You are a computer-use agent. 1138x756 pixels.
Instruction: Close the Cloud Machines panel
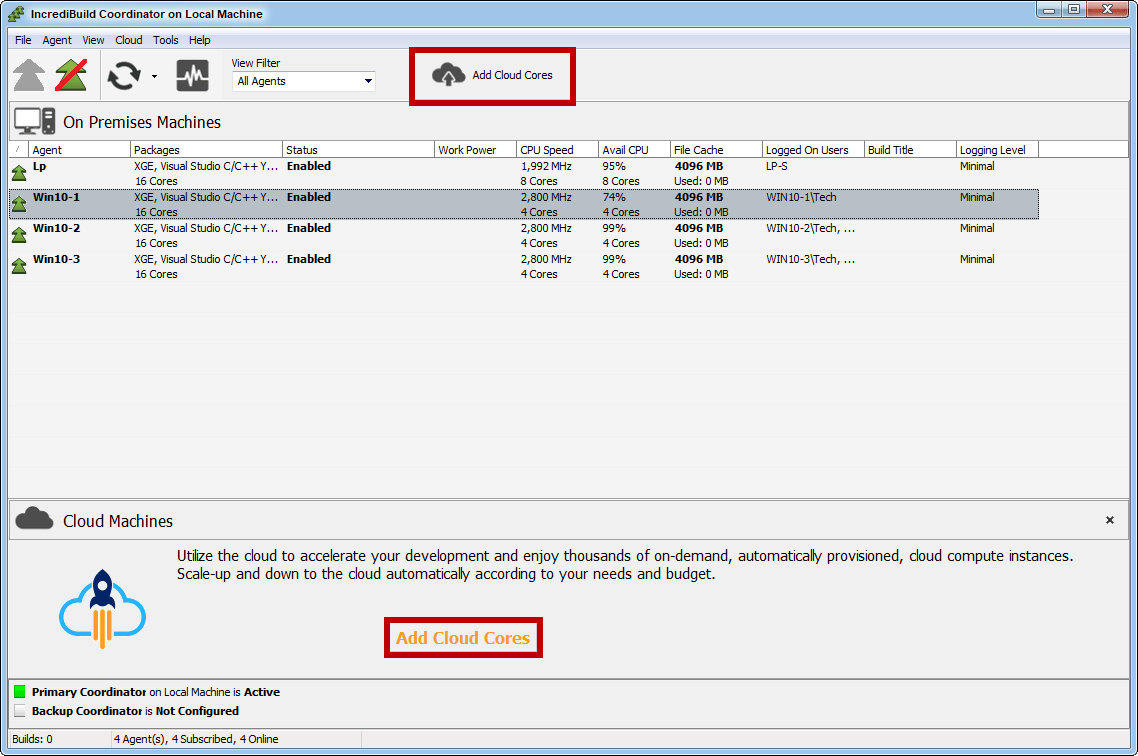[x=1110, y=520]
